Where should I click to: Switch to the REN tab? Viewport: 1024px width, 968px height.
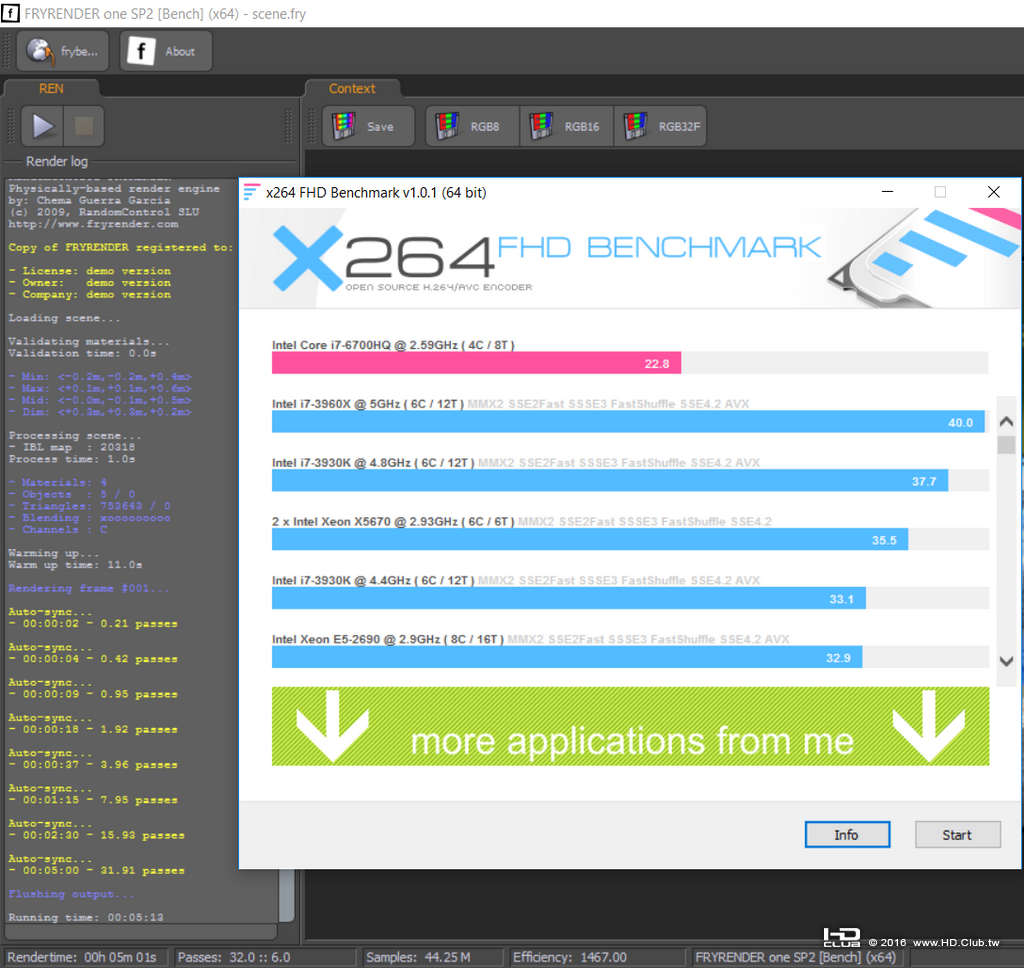click(x=51, y=88)
